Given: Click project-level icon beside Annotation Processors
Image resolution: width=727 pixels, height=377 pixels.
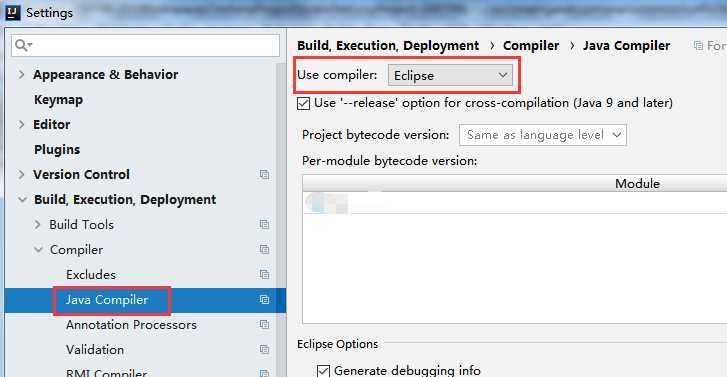Looking at the screenshot, I should [x=264, y=325].
